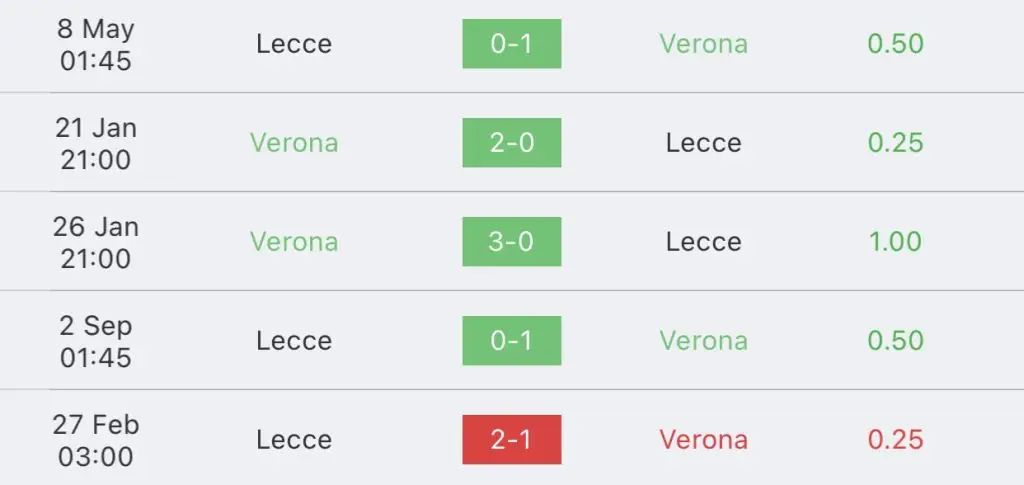Viewport: 1024px width, 485px height.
Task: Open the 8 May 0-1 score badge
Action: (511, 44)
